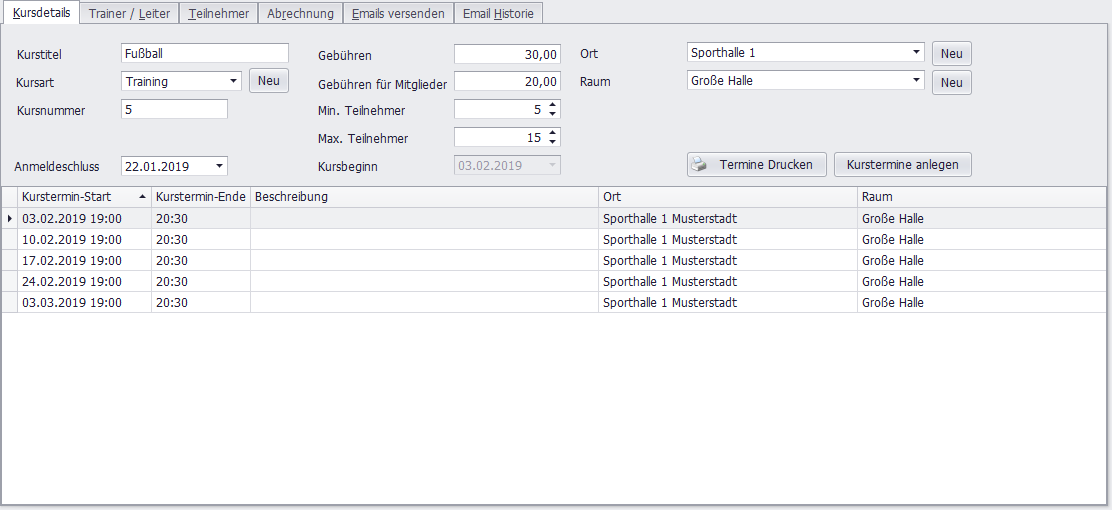Select row 24.02.2019 19:00

point(553,282)
